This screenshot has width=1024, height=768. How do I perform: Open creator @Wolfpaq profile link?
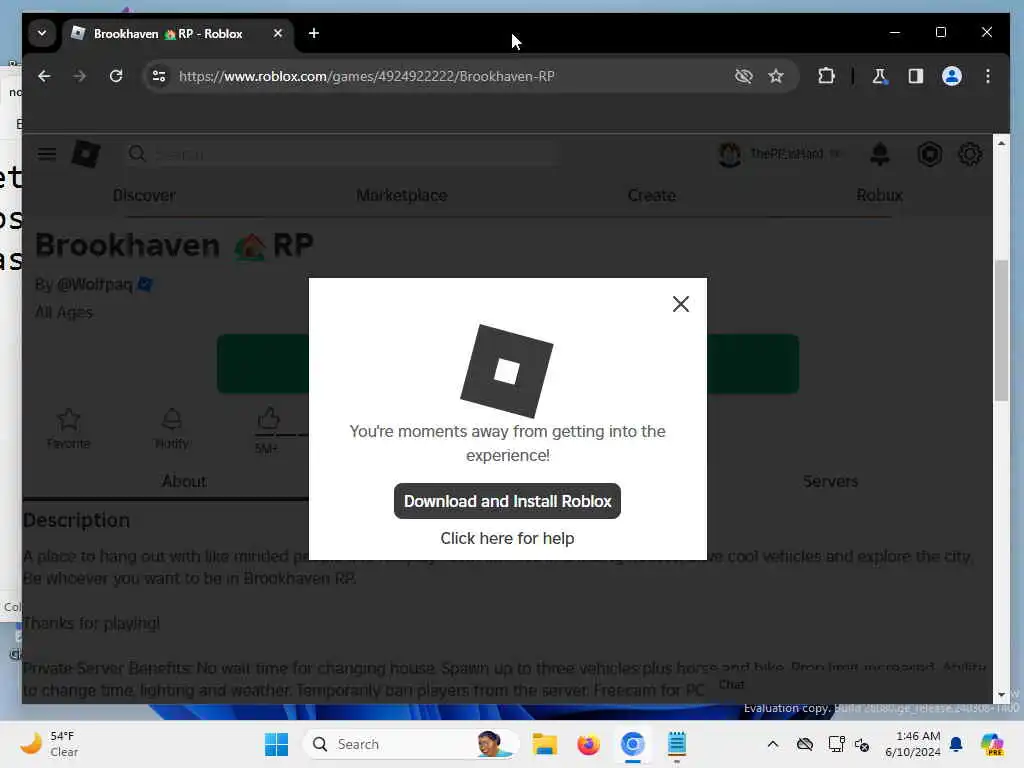tap(95, 284)
